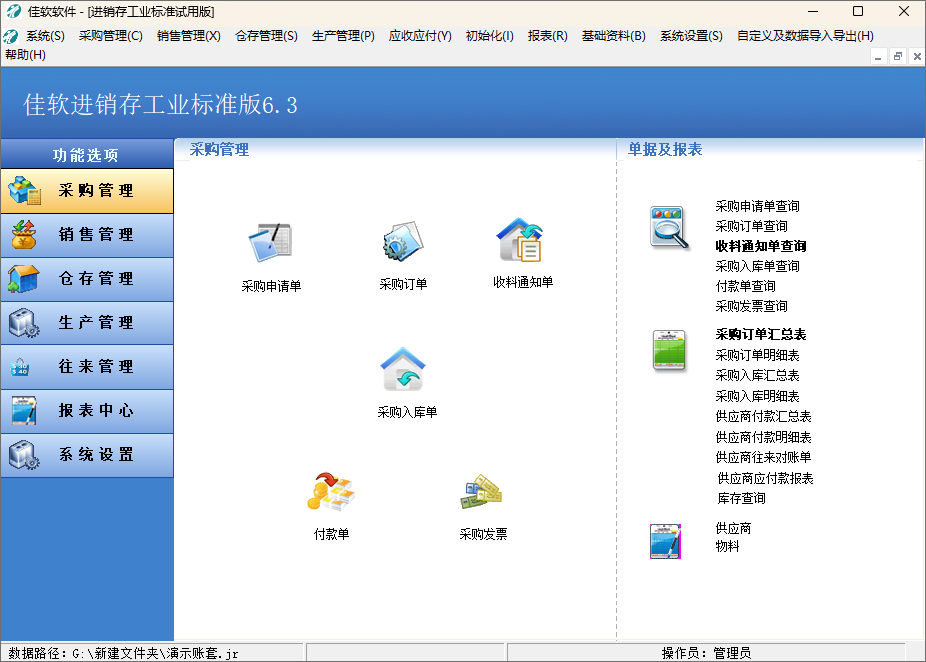The height and width of the screenshot is (662, 926).
Task: Open the 系统(S) menu
Action: click(x=45, y=36)
